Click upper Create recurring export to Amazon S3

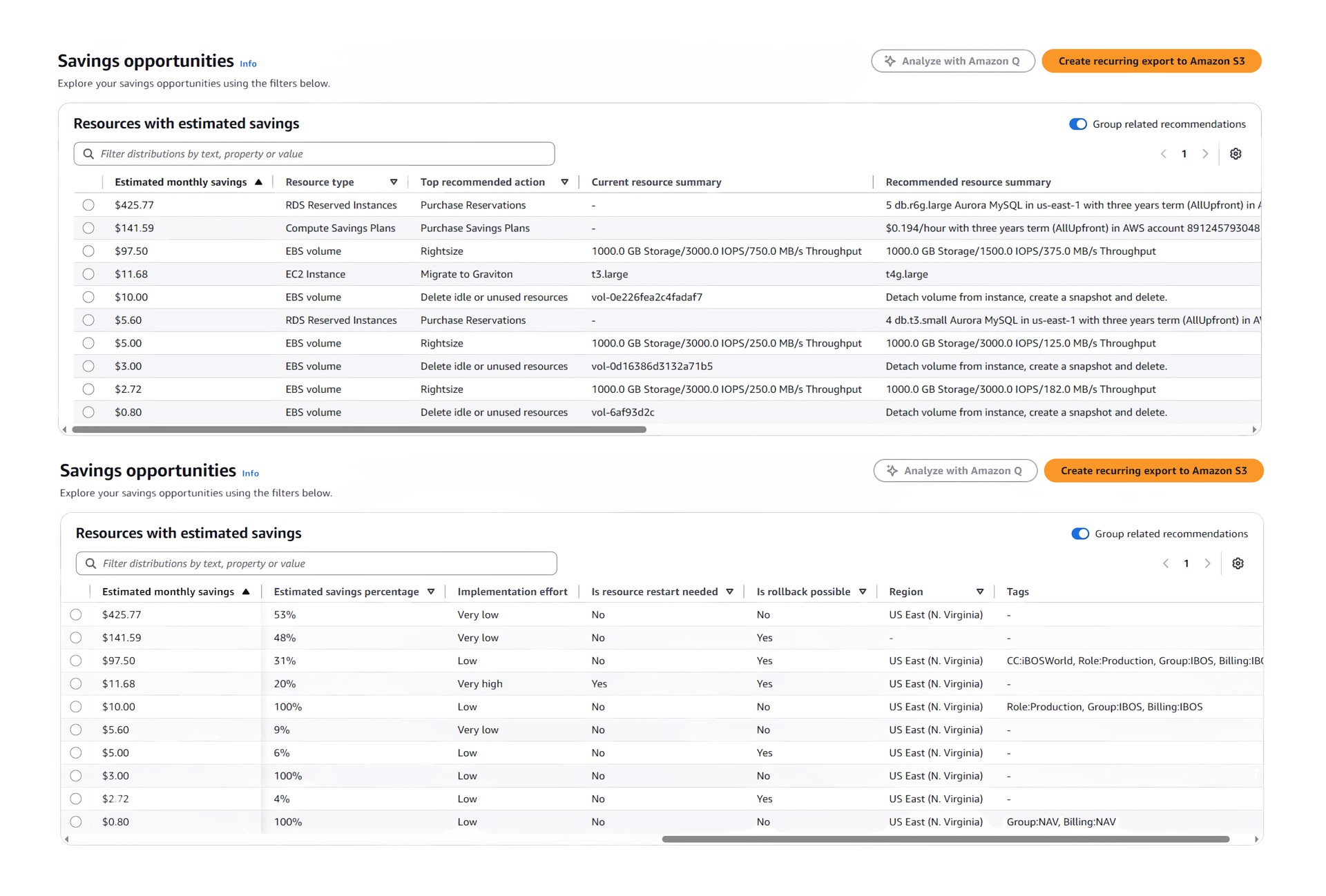pyautogui.click(x=1151, y=61)
